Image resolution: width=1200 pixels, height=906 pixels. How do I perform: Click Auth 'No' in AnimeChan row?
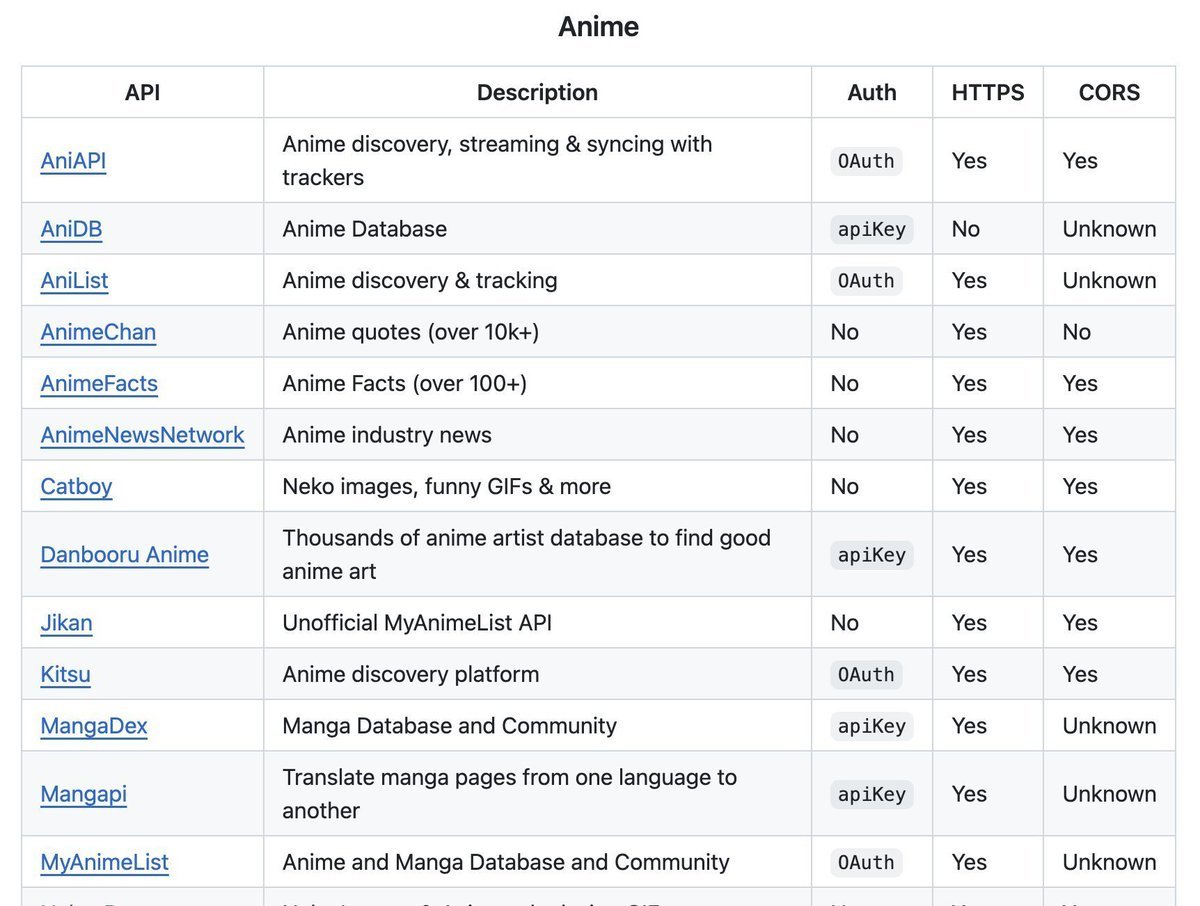pyautogui.click(x=844, y=332)
